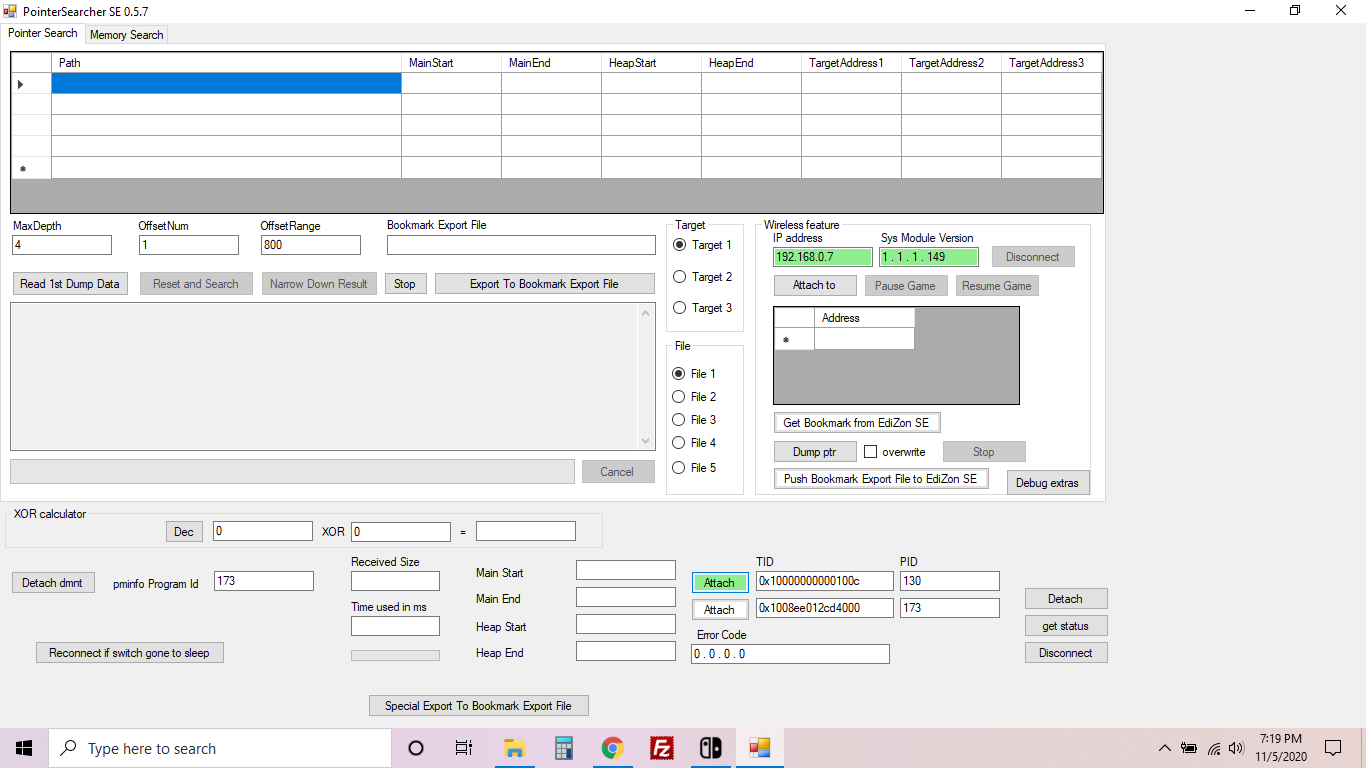
Task: Select the highlighted first Path cell
Action: [226, 84]
